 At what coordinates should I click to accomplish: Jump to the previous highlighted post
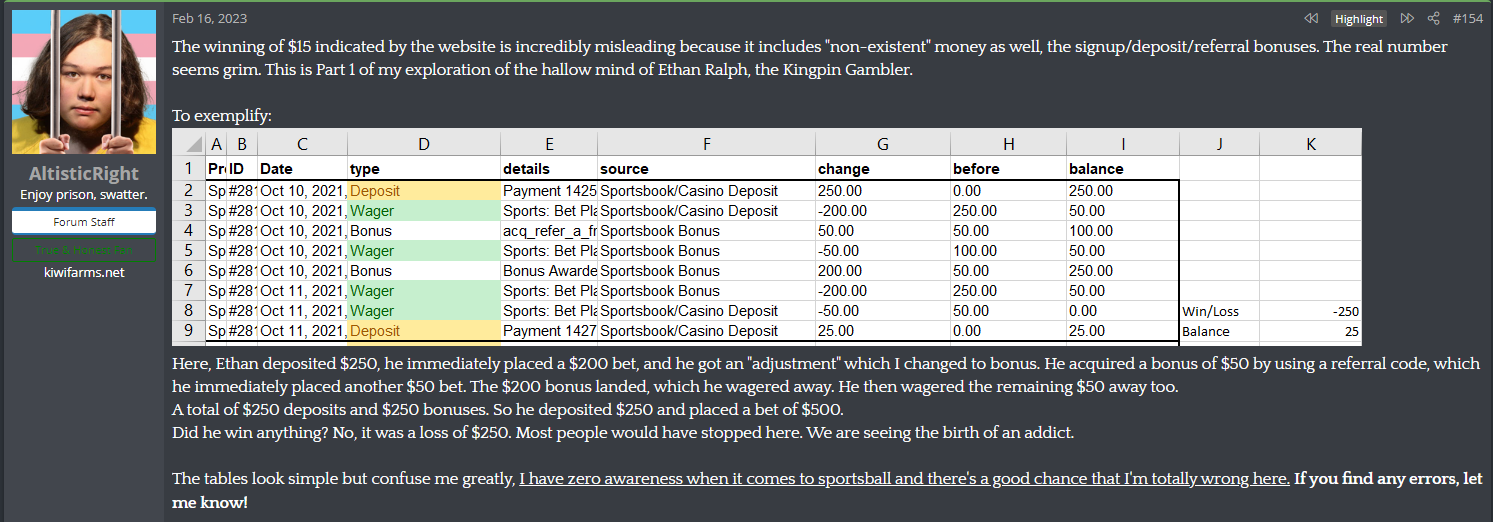coord(1311,19)
